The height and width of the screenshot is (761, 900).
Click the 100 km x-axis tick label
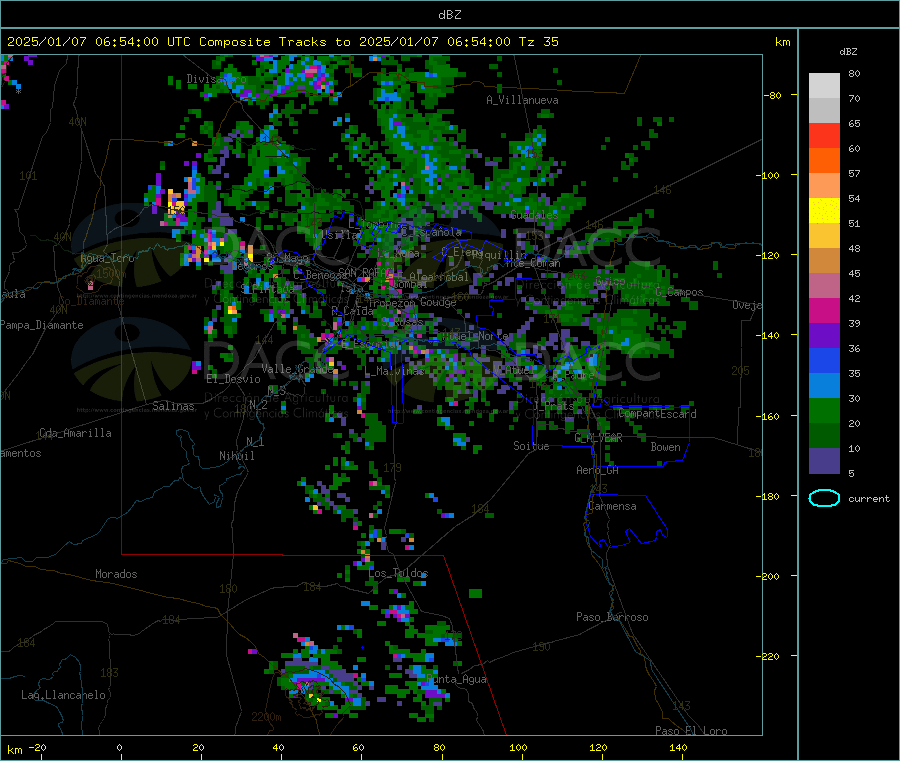(x=518, y=747)
